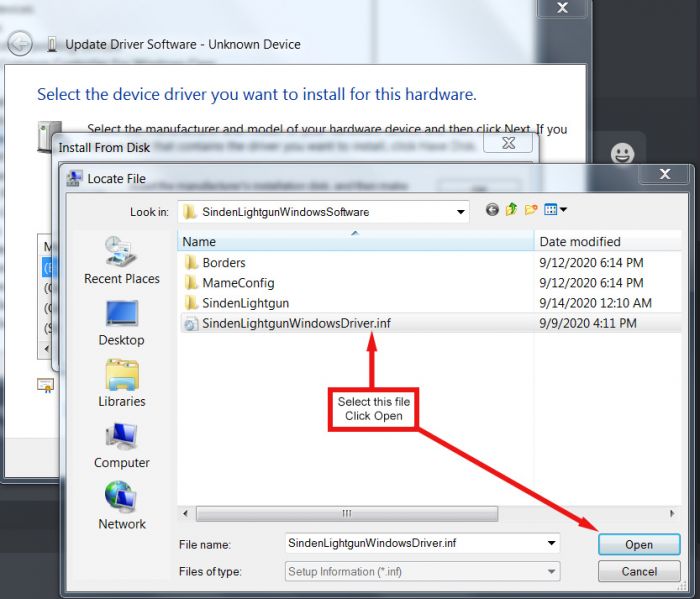Click the Recent Places shortcut icon
This screenshot has height=599, width=700.
pos(121,253)
